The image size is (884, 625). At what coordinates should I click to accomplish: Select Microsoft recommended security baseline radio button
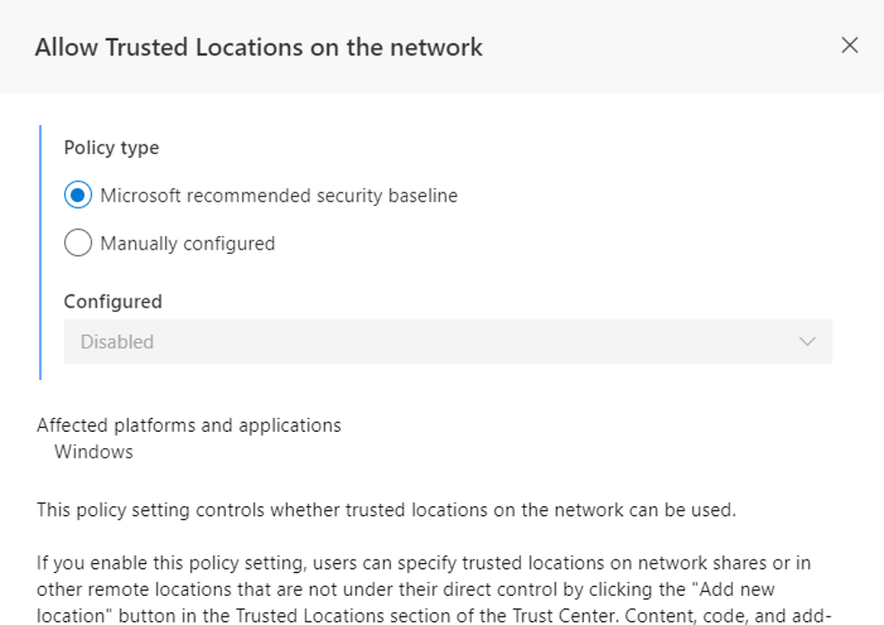(78, 195)
